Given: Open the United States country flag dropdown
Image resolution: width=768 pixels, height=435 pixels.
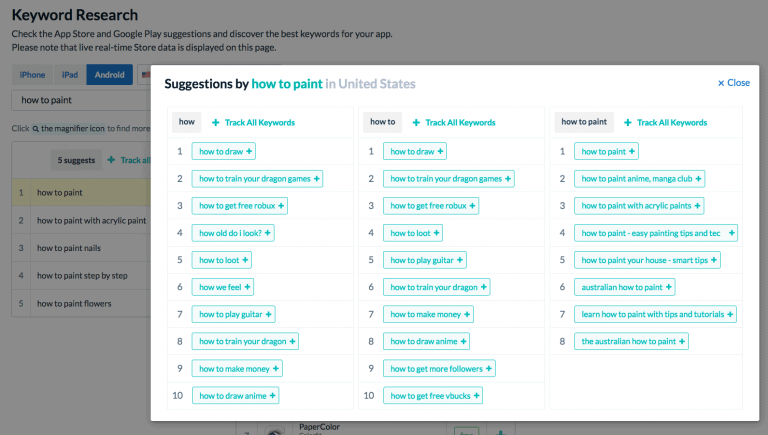Looking at the screenshot, I should 145,75.
